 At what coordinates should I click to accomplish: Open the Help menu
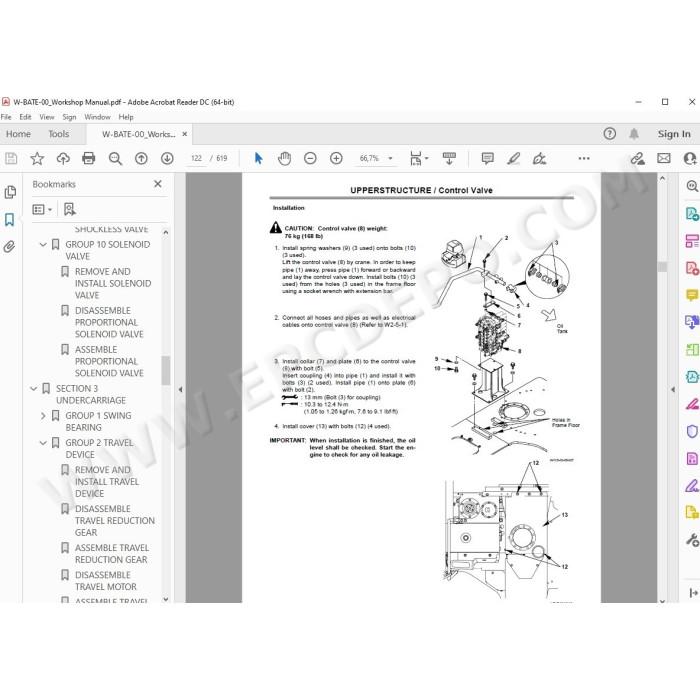[x=126, y=117]
